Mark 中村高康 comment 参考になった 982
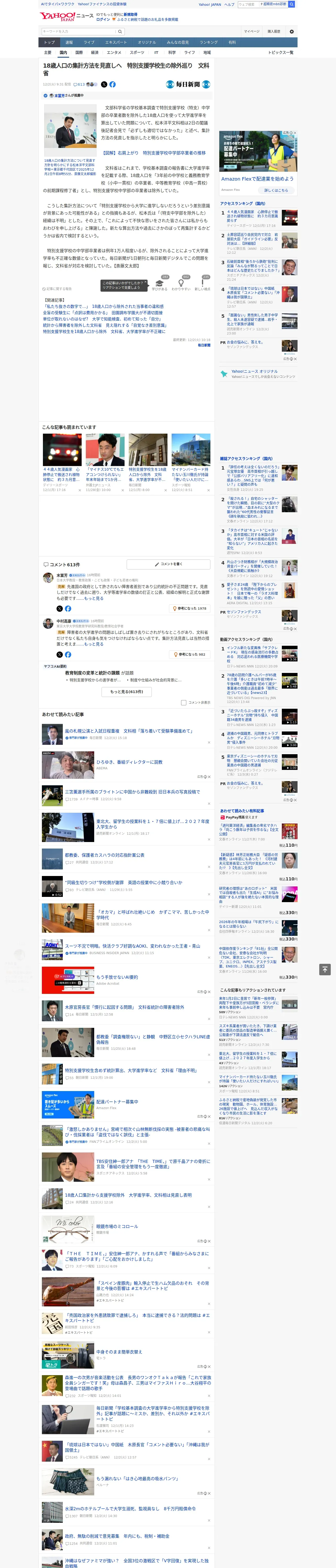This screenshot has width=336, height=1568. click(x=190, y=654)
